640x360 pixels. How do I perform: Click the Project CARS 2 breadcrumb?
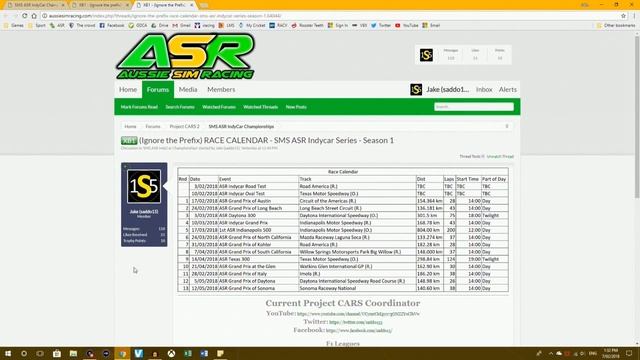(x=184, y=127)
